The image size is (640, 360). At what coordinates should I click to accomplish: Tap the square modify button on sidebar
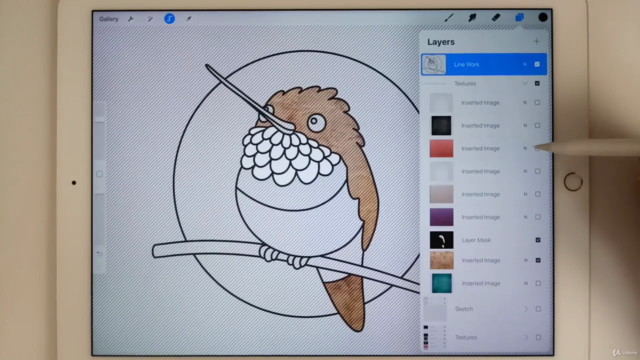pyautogui.click(x=100, y=174)
